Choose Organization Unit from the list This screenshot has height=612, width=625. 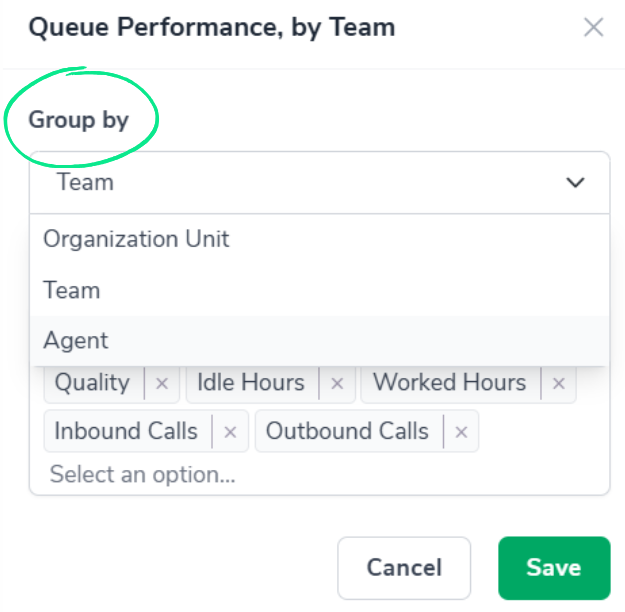136,239
